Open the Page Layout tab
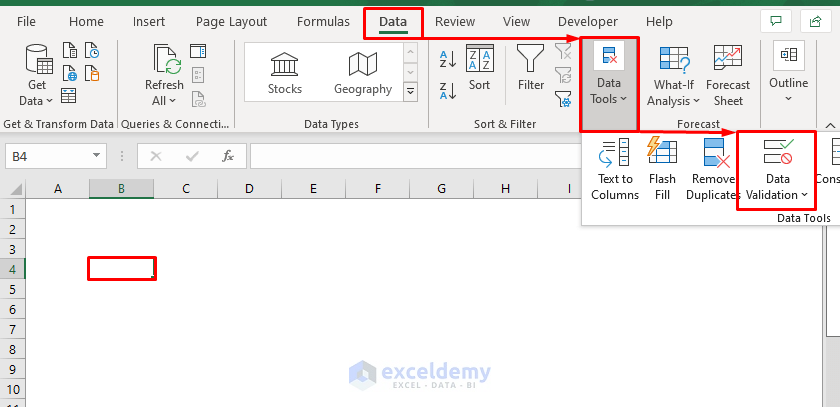840x407 pixels. tap(231, 21)
